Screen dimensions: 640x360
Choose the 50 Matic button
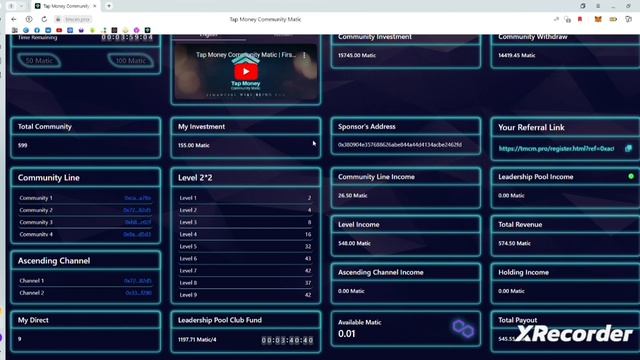39,60
